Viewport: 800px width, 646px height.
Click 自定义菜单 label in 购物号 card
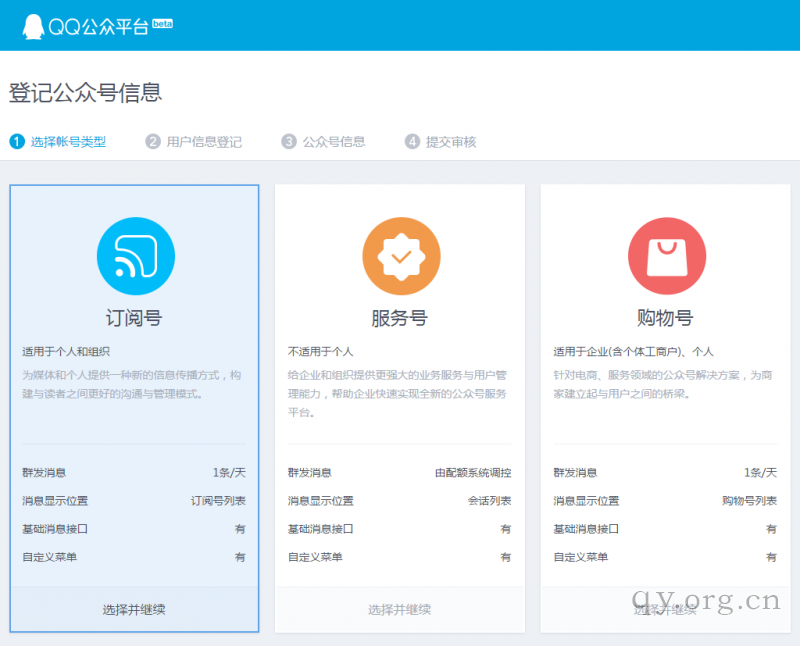pyautogui.click(x=581, y=557)
